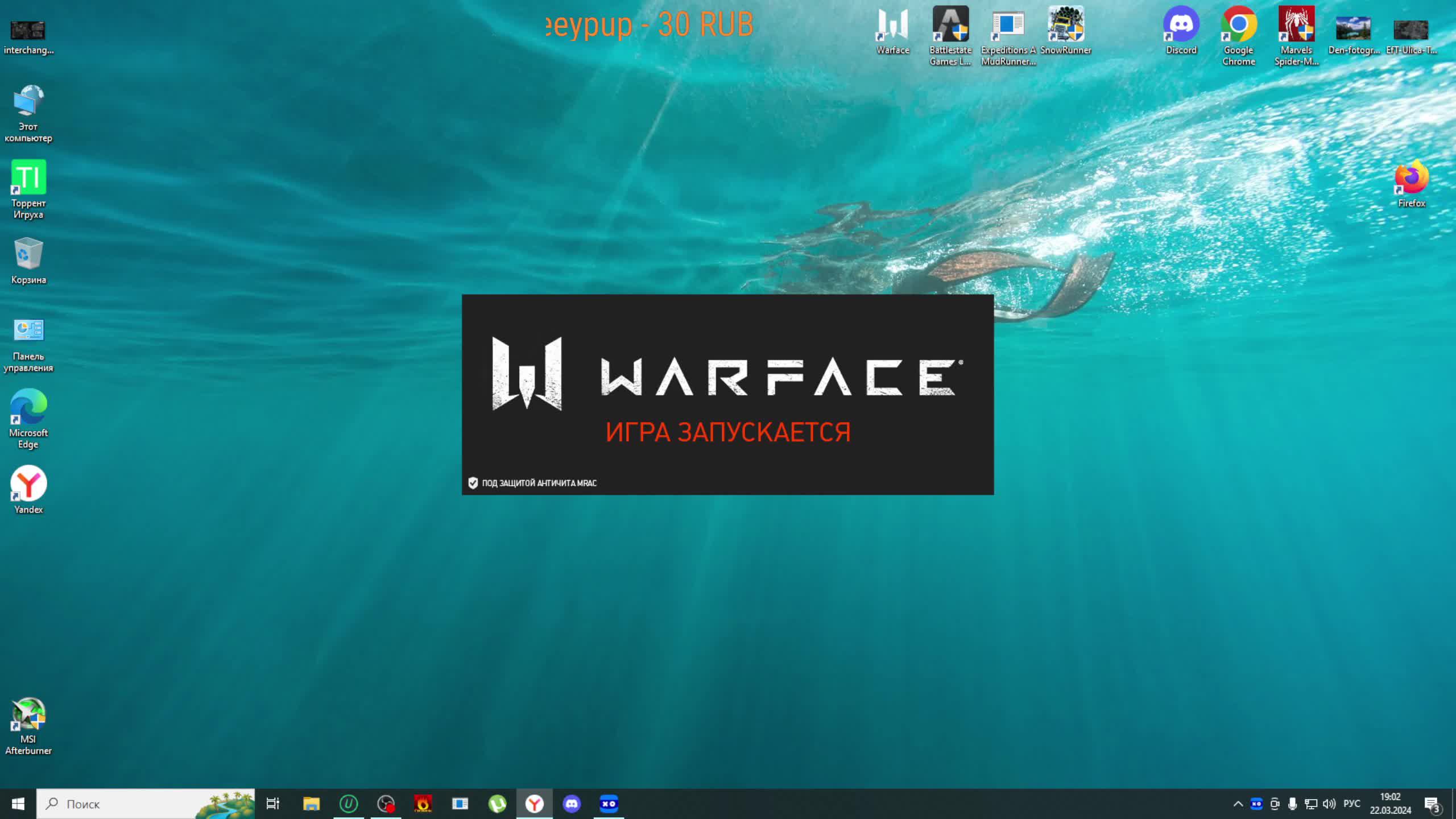Open the volume speaker control
Viewport: 1456px width, 819px height.
tap(1329, 804)
